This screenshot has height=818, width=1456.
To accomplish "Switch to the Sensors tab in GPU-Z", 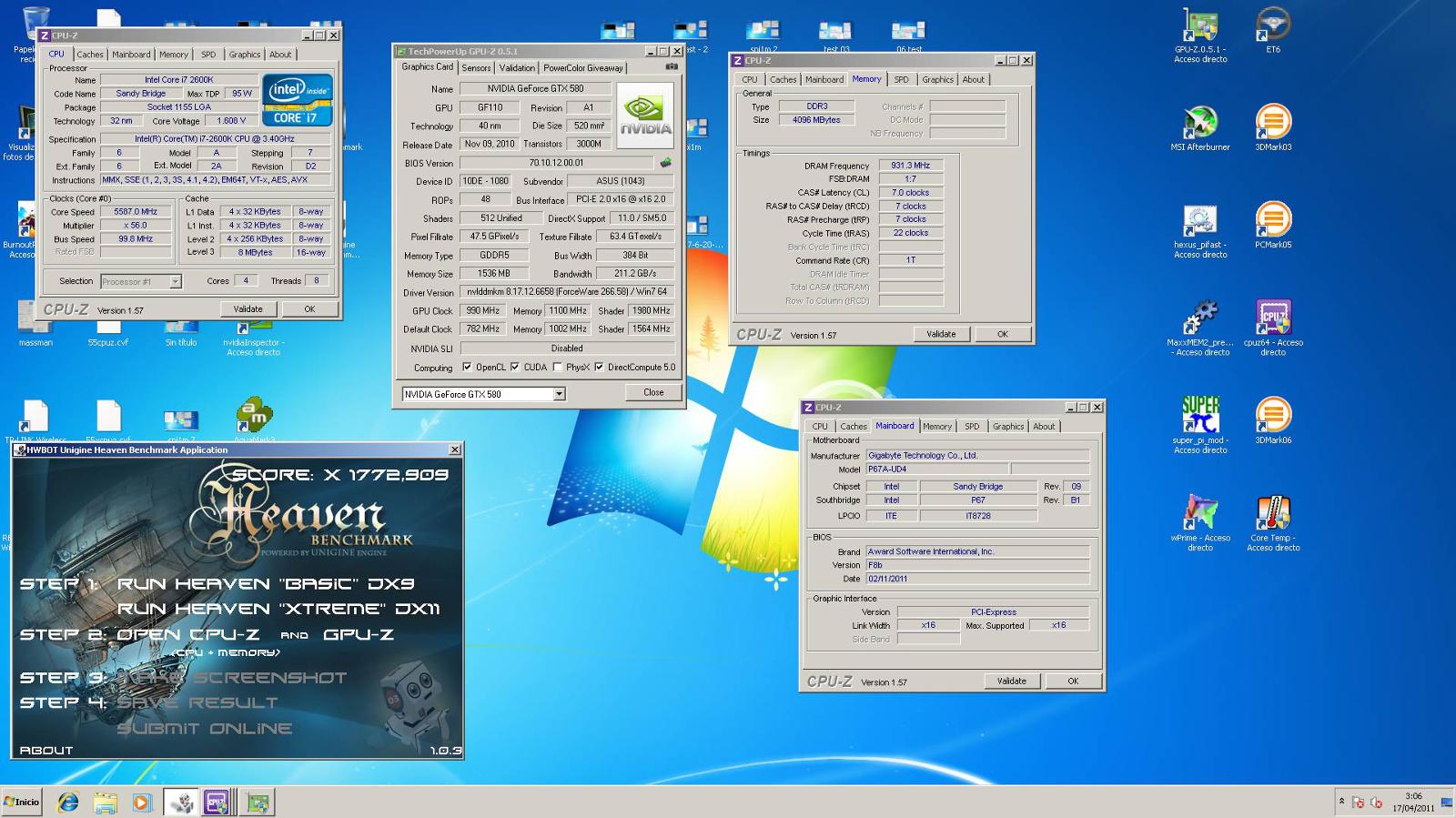I will pyautogui.click(x=476, y=67).
